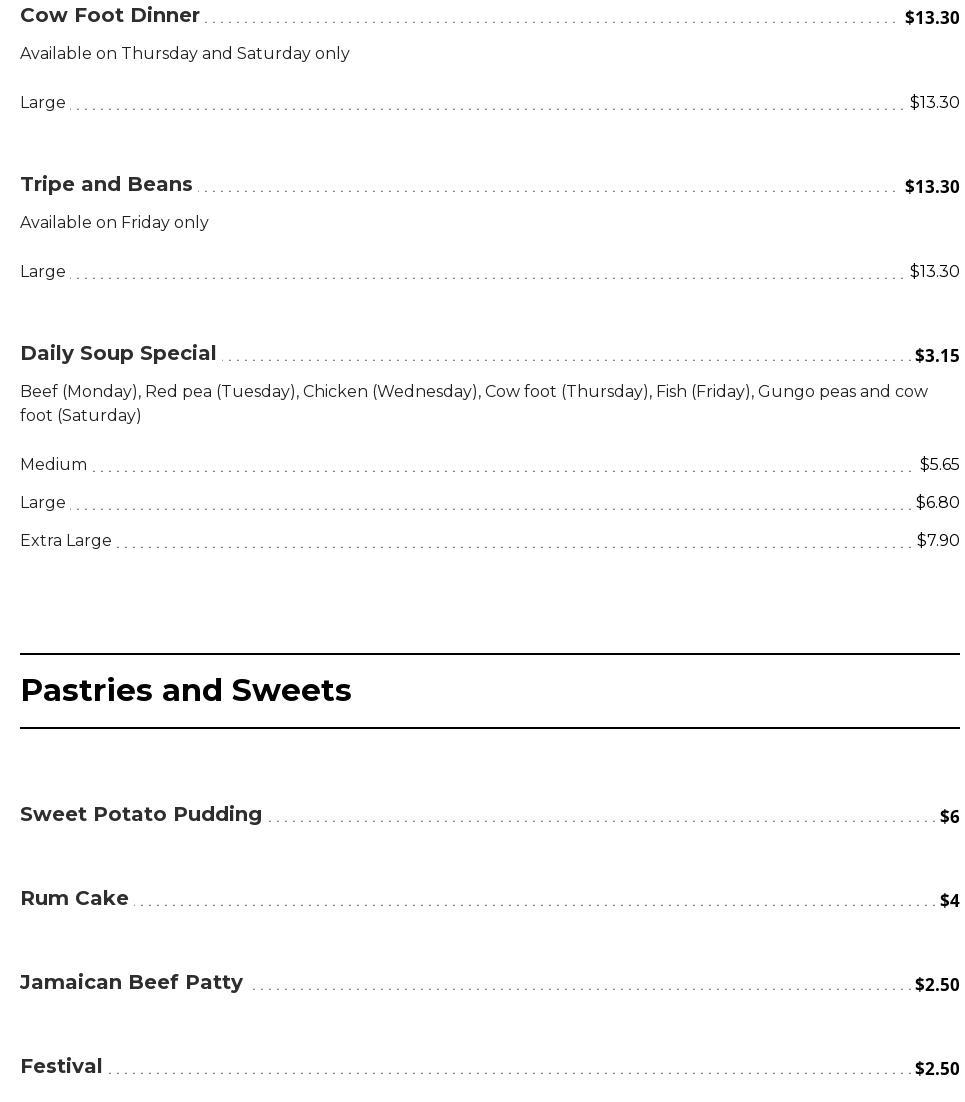Viewport: 965px width, 1102px height.
Task: Select the Festival menu item
Action: tap(62, 1067)
